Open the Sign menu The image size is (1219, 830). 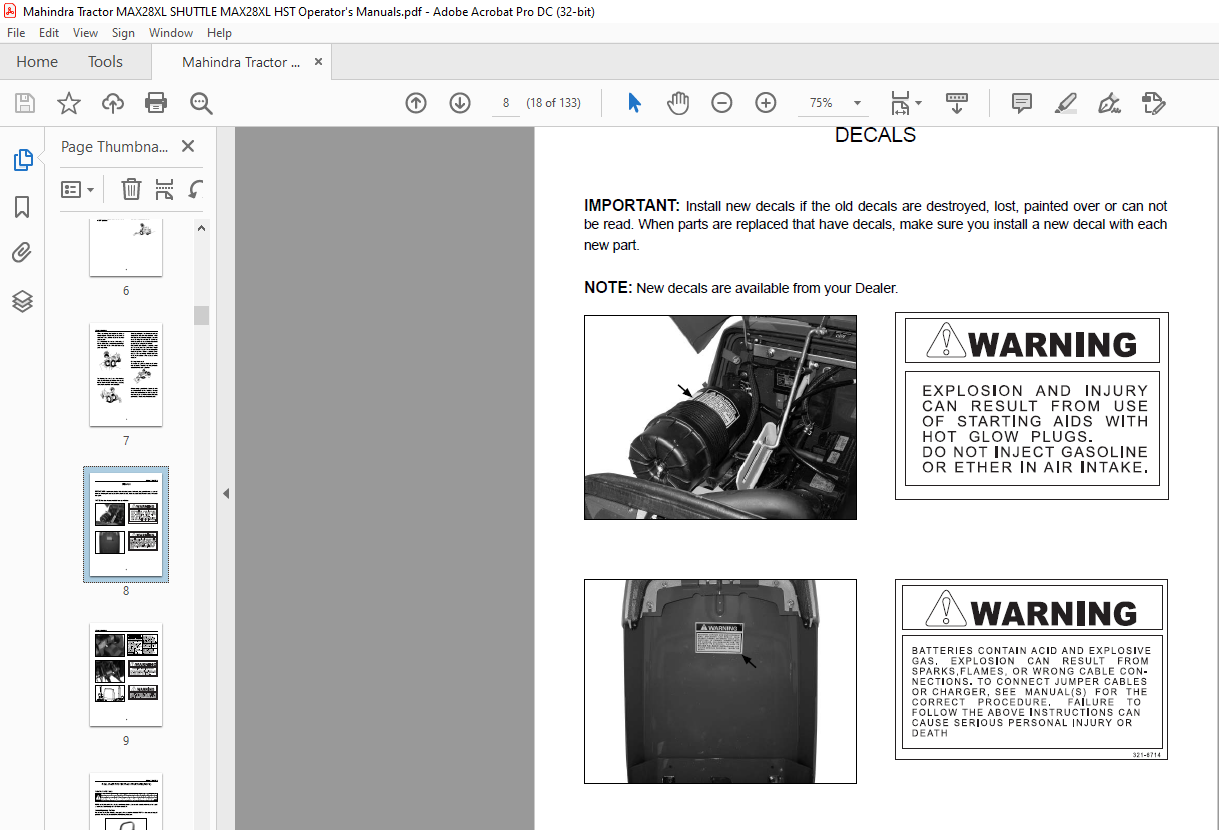pyautogui.click(x=123, y=33)
